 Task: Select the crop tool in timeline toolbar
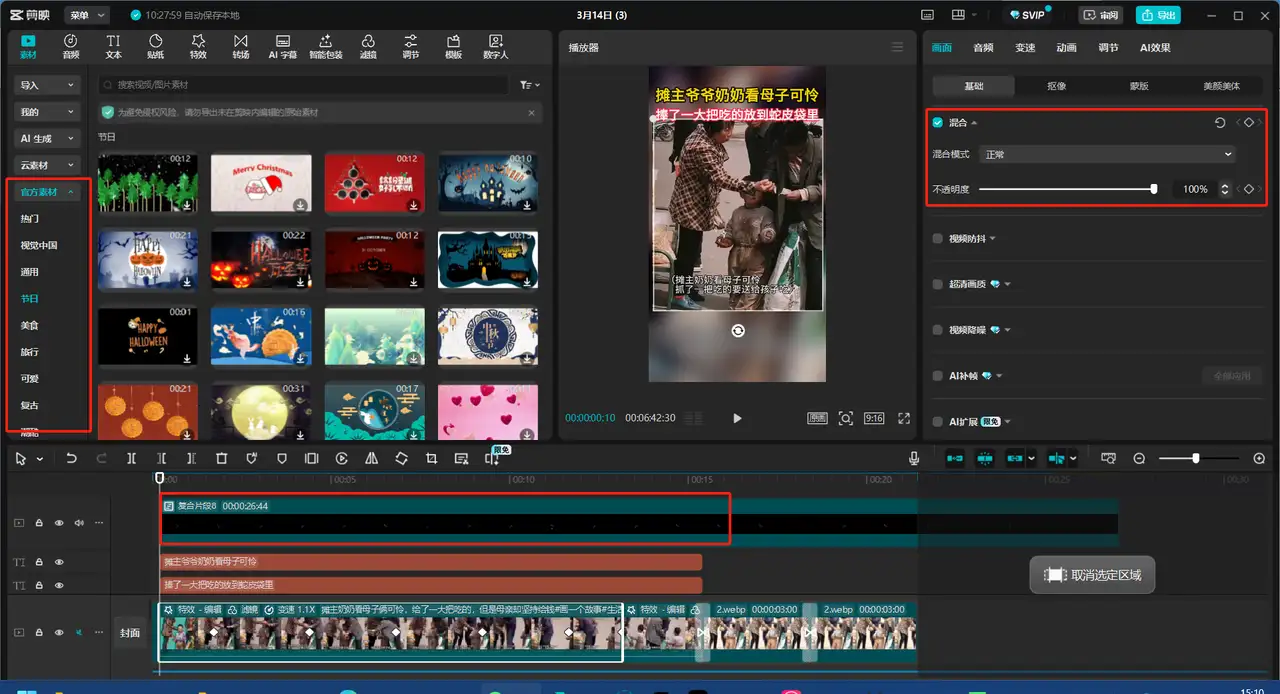coord(432,458)
